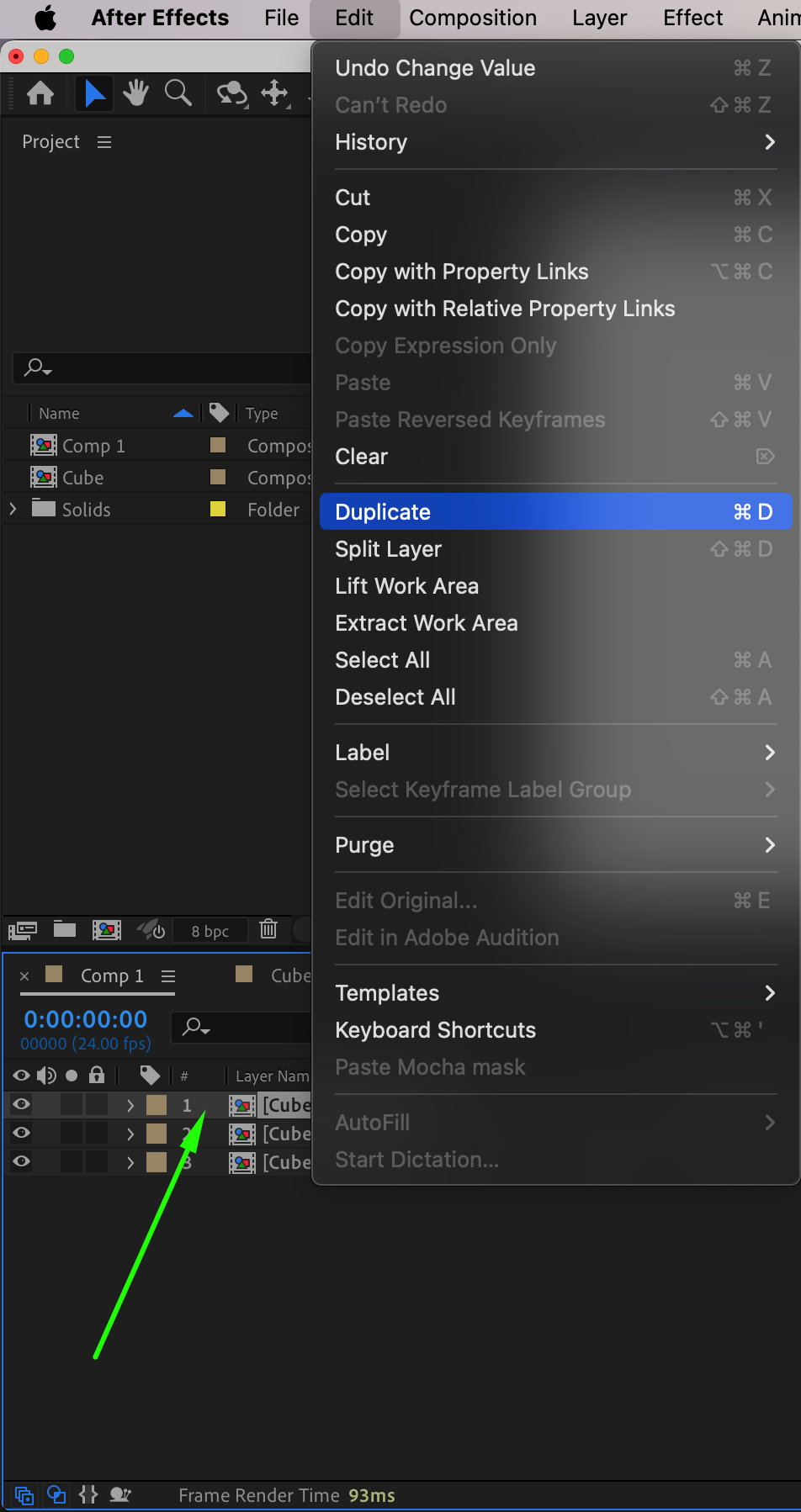Select the Orbit camera tool
The height and width of the screenshot is (1512, 801).
pos(231,93)
